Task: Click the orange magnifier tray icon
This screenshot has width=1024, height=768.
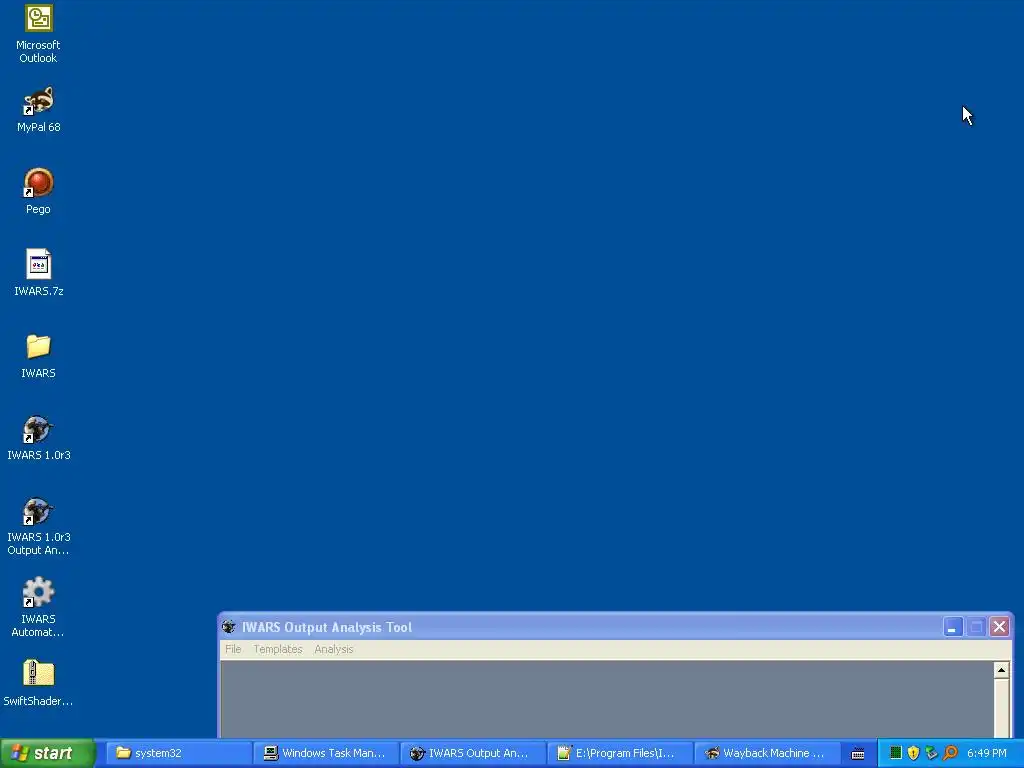Action: [950, 753]
